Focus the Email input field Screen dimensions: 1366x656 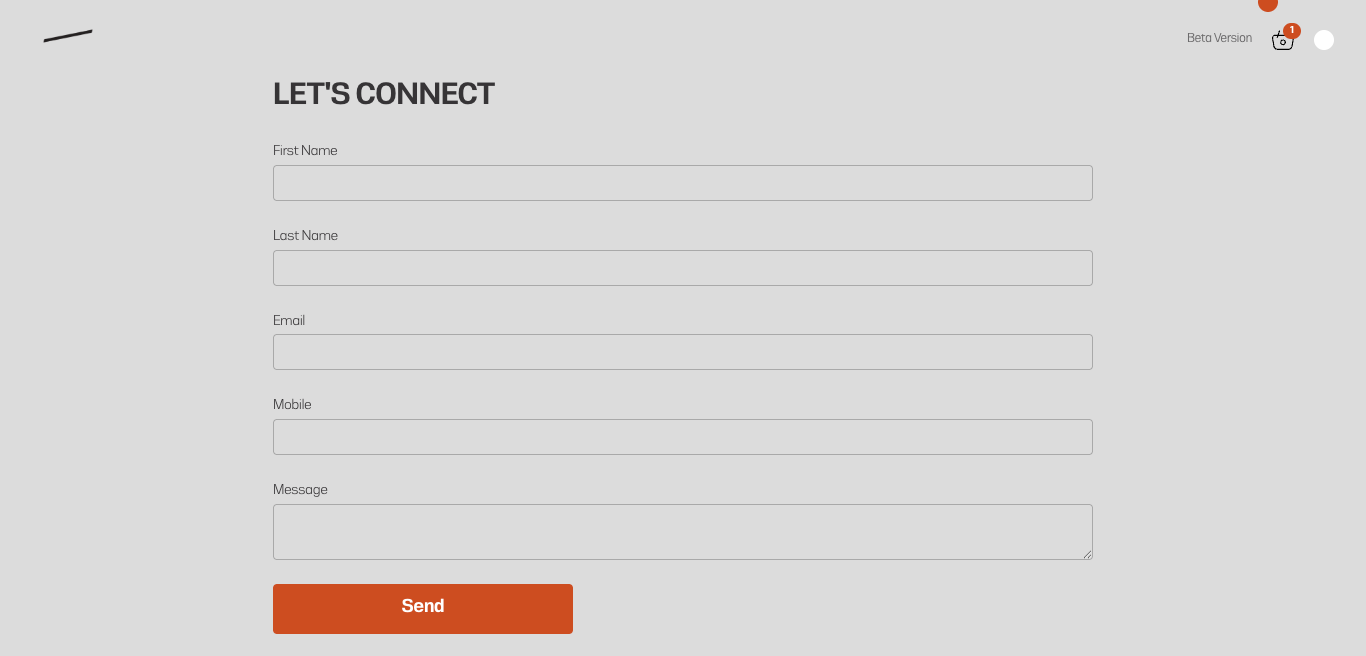tap(683, 352)
